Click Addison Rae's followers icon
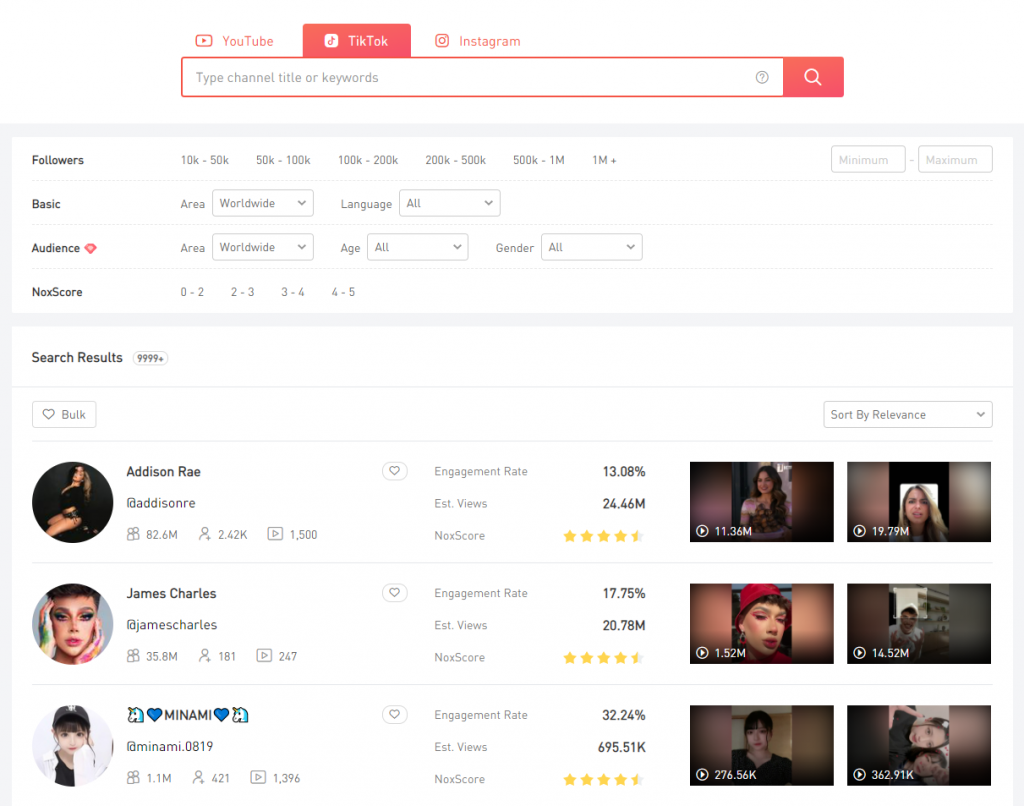1024x806 pixels. (x=133, y=534)
